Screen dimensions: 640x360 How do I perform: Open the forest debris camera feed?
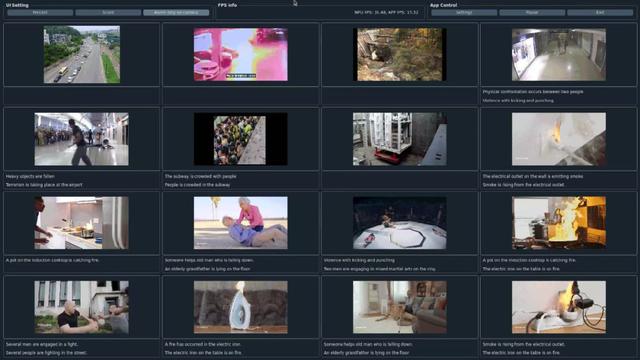click(400, 54)
